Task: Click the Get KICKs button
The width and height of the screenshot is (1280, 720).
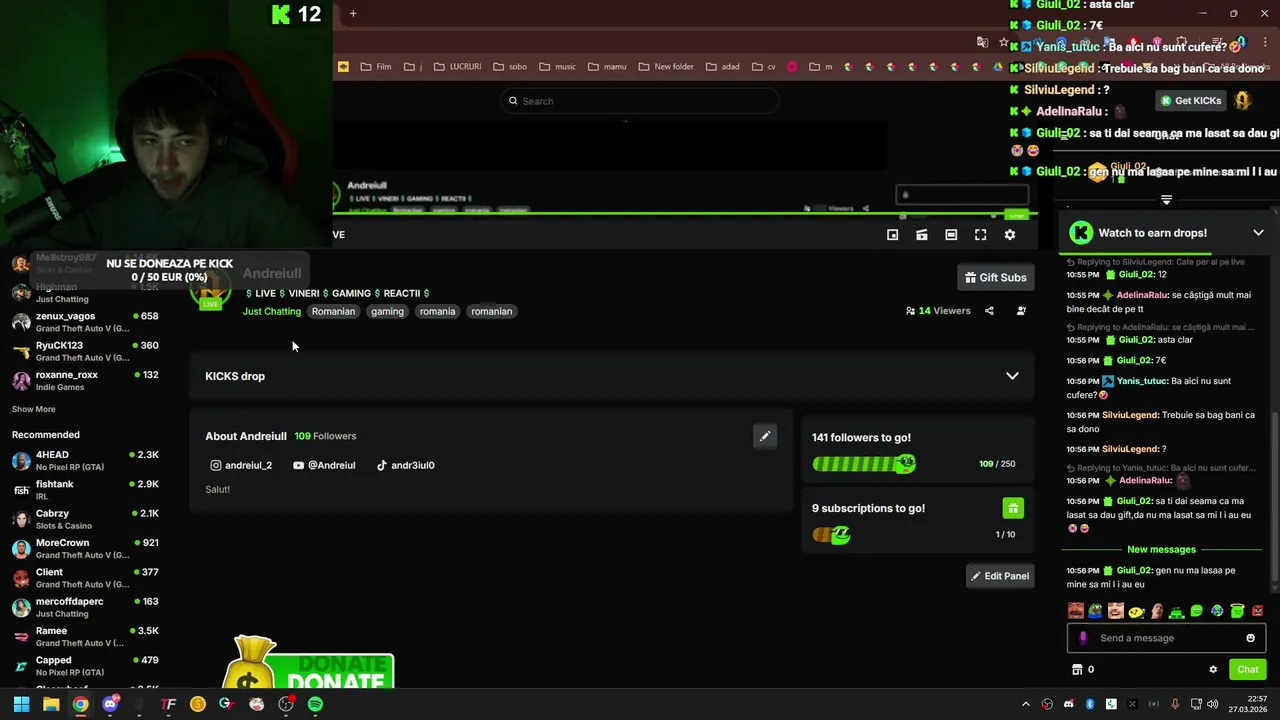Action: pyautogui.click(x=1190, y=101)
